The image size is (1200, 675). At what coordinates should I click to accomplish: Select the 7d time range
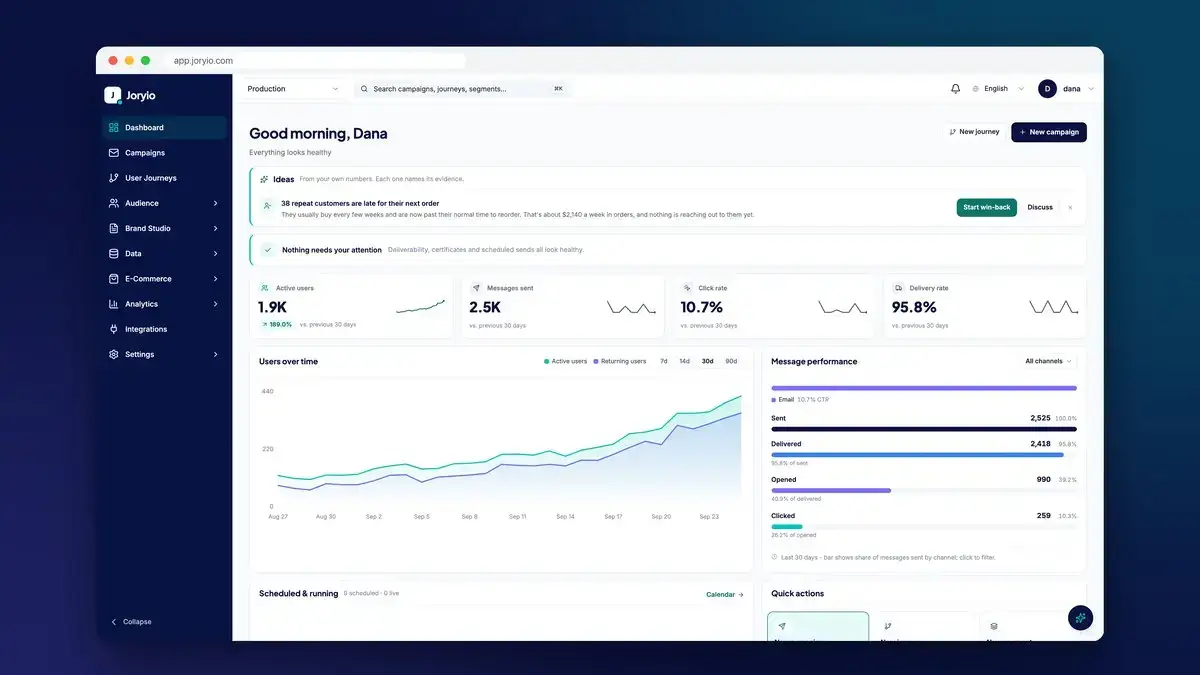tap(664, 361)
